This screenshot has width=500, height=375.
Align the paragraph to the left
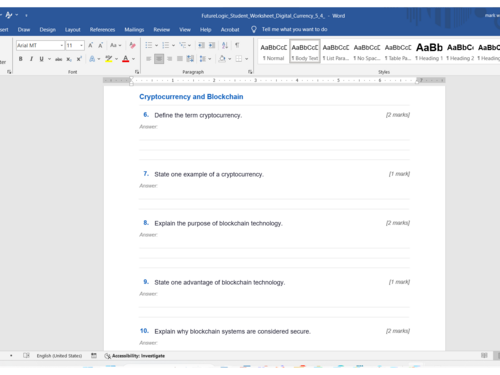coord(148,59)
